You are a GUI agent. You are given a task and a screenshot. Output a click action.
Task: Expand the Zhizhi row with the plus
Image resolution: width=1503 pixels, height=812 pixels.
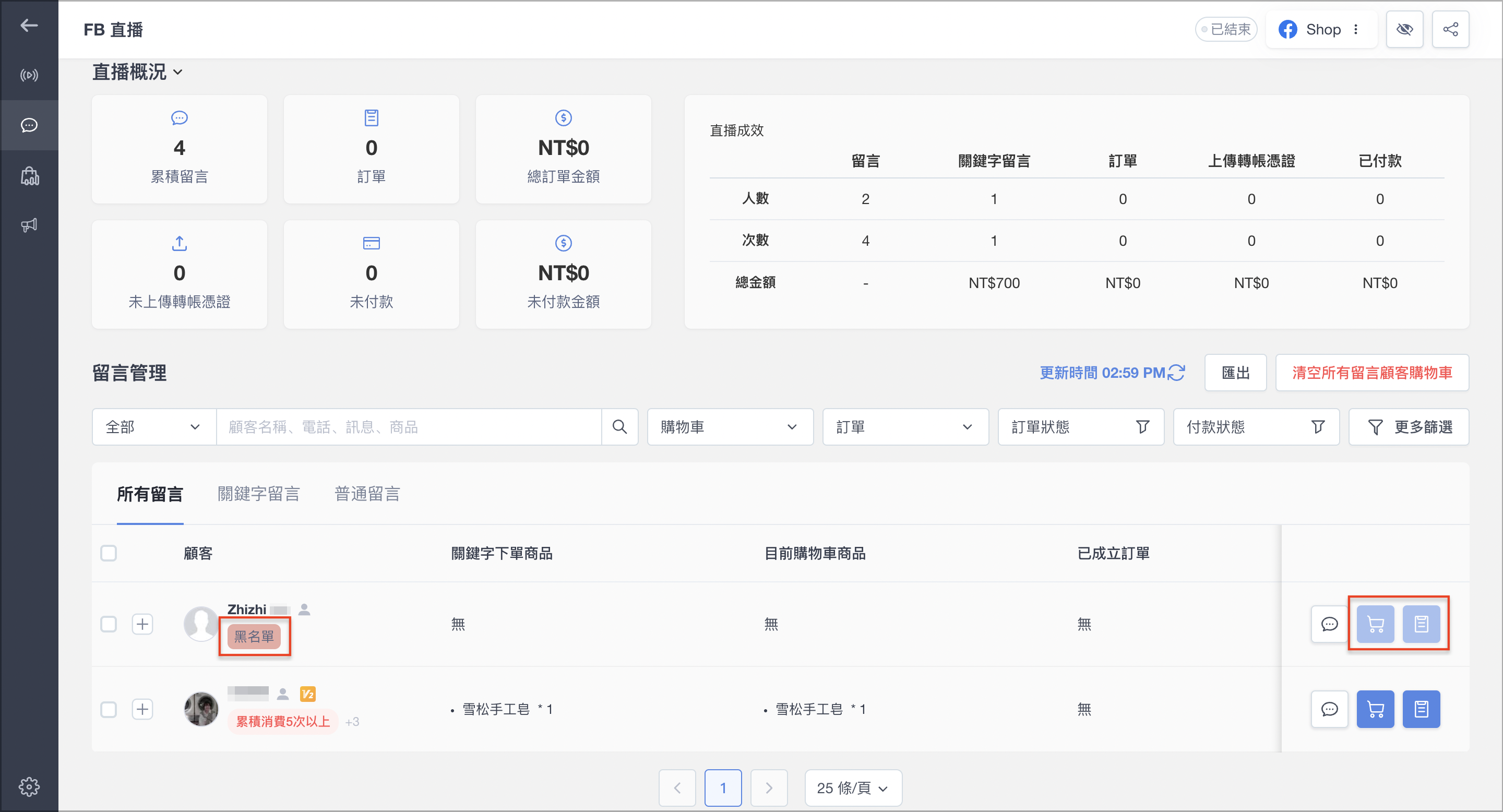pyautogui.click(x=142, y=624)
